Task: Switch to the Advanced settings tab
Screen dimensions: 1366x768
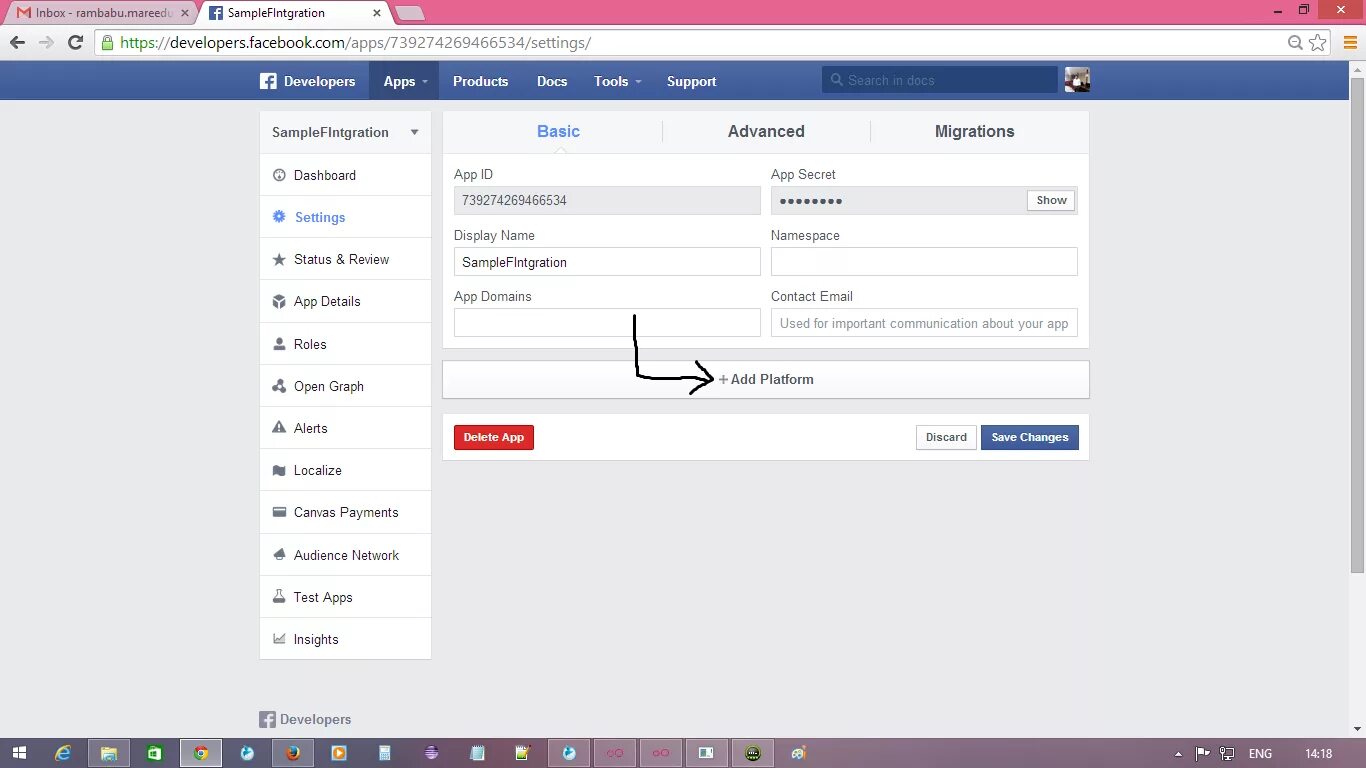Action: pyautogui.click(x=766, y=131)
